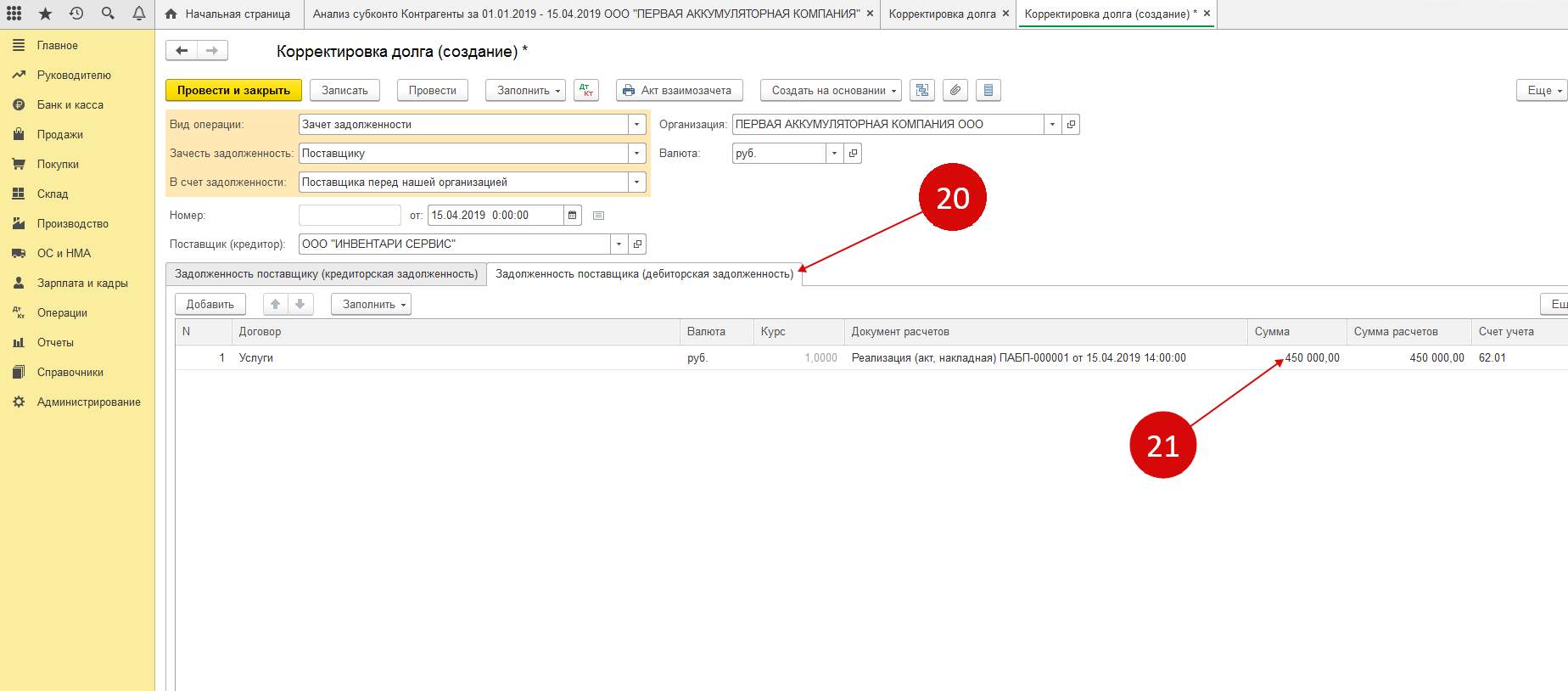Open Администрирование section
Screen dimensions: 1568x691
coord(77,402)
